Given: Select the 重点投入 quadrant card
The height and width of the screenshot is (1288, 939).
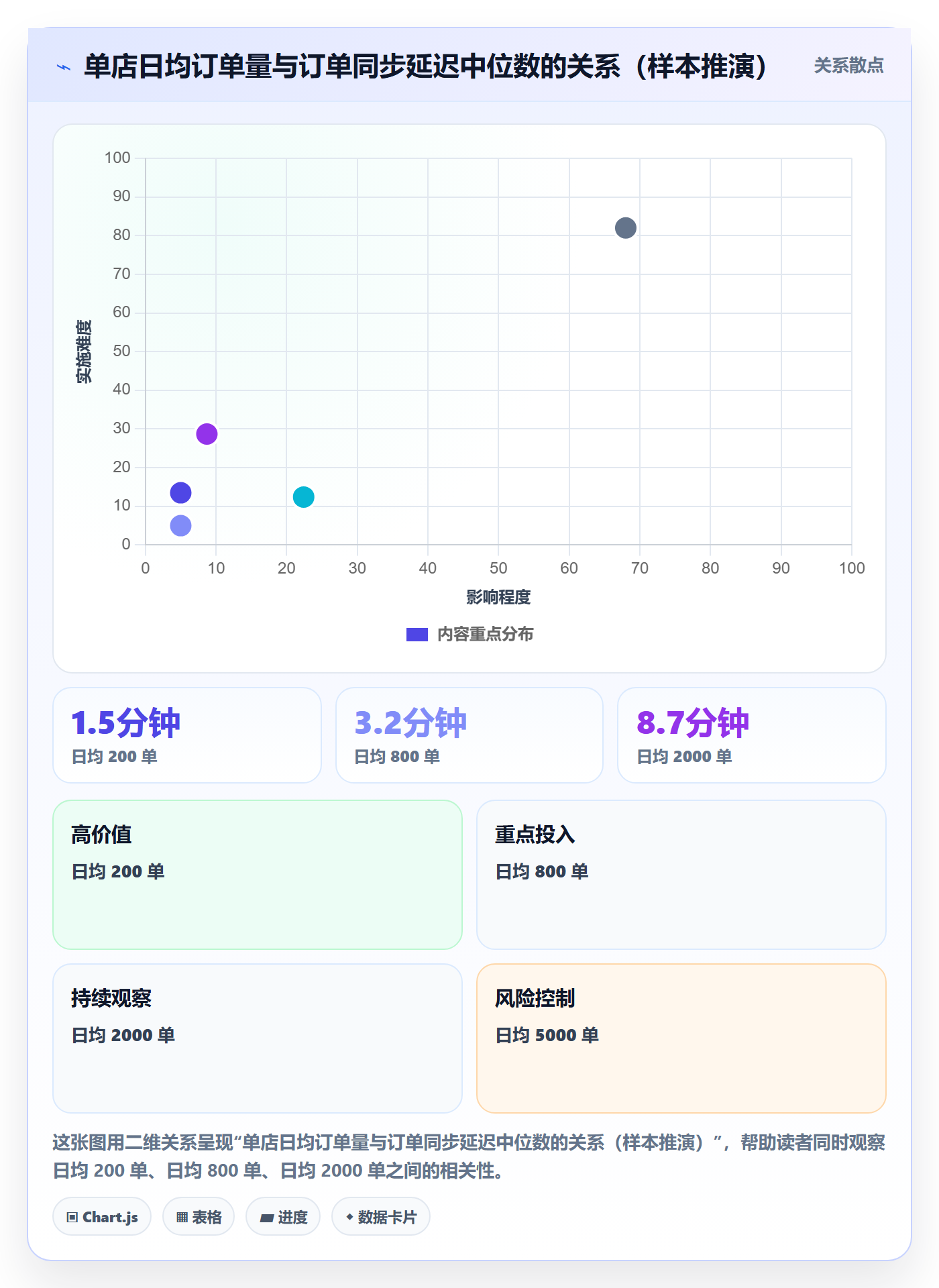Looking at the screenshot, I should pos(681,875).
